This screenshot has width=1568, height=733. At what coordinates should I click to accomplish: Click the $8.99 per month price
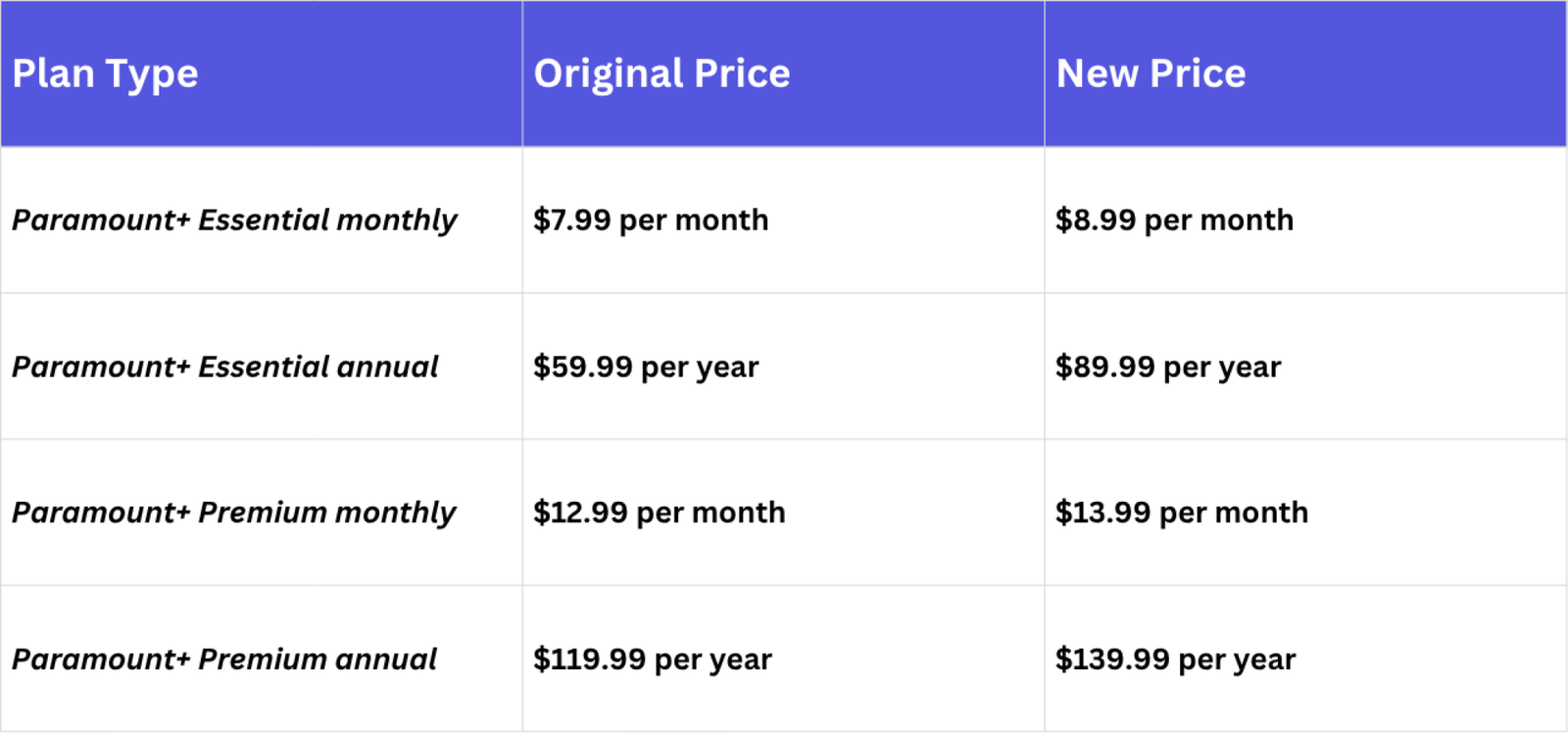point(1174,220)
